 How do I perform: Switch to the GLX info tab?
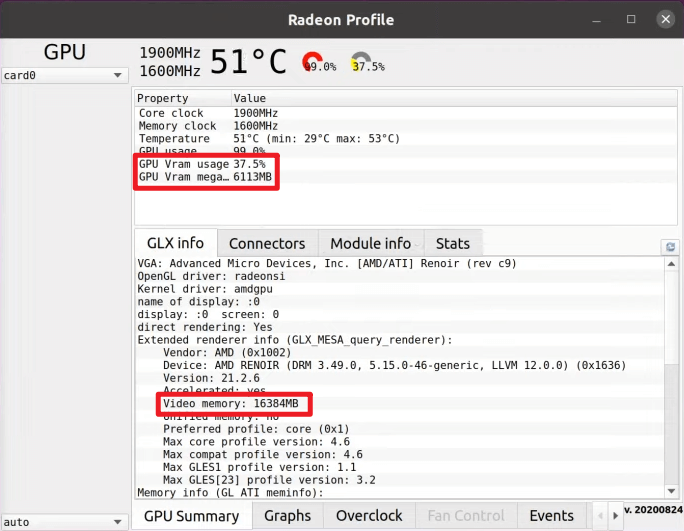click(x=175, y=243)
